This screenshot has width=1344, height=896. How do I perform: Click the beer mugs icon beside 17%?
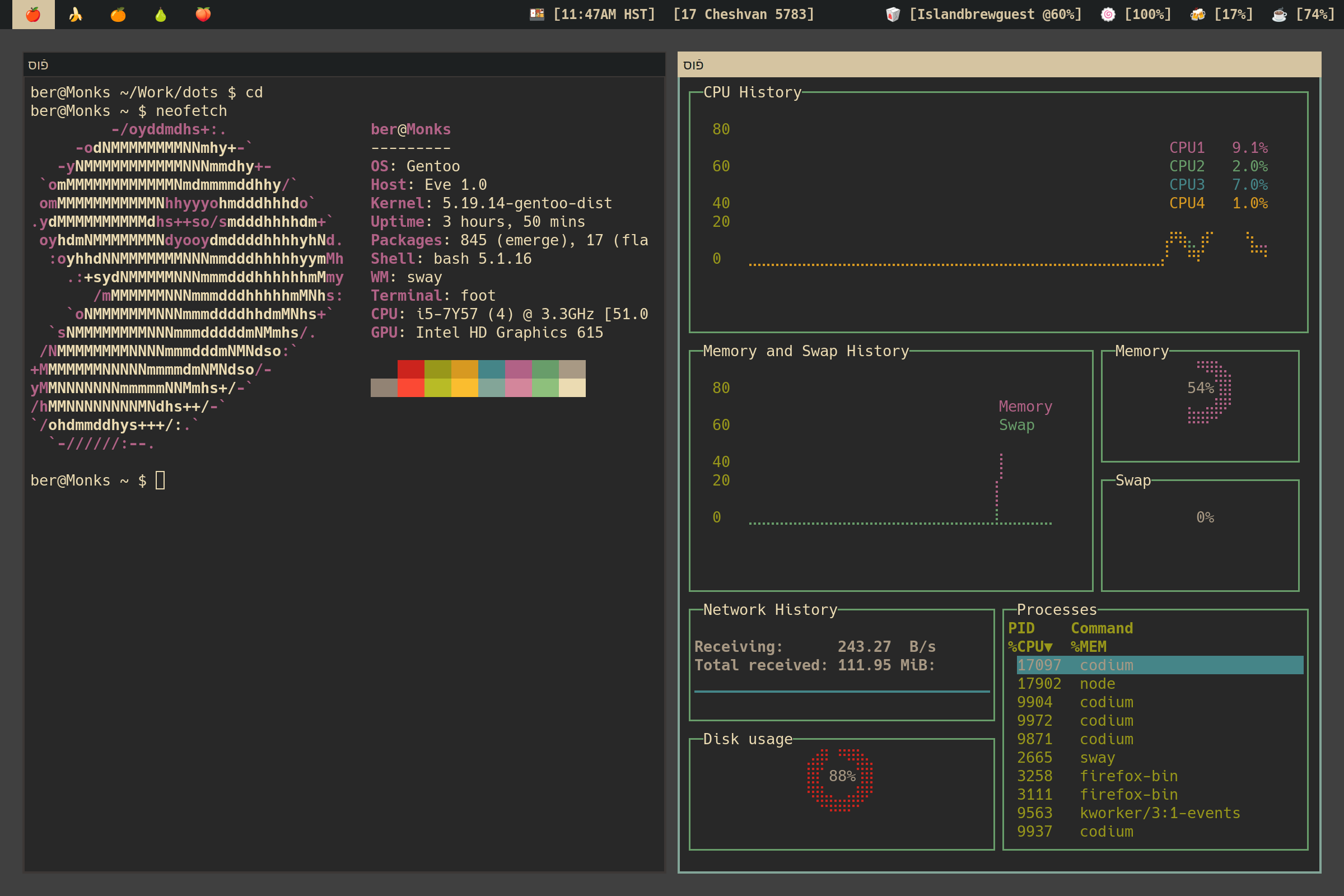[1198, 15]
